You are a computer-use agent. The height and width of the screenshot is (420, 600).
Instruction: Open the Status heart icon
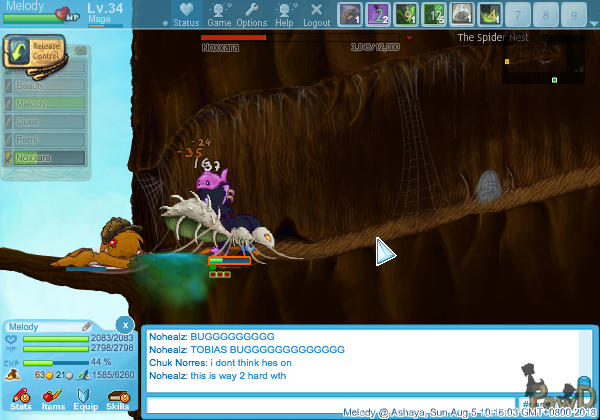(185, 14)
